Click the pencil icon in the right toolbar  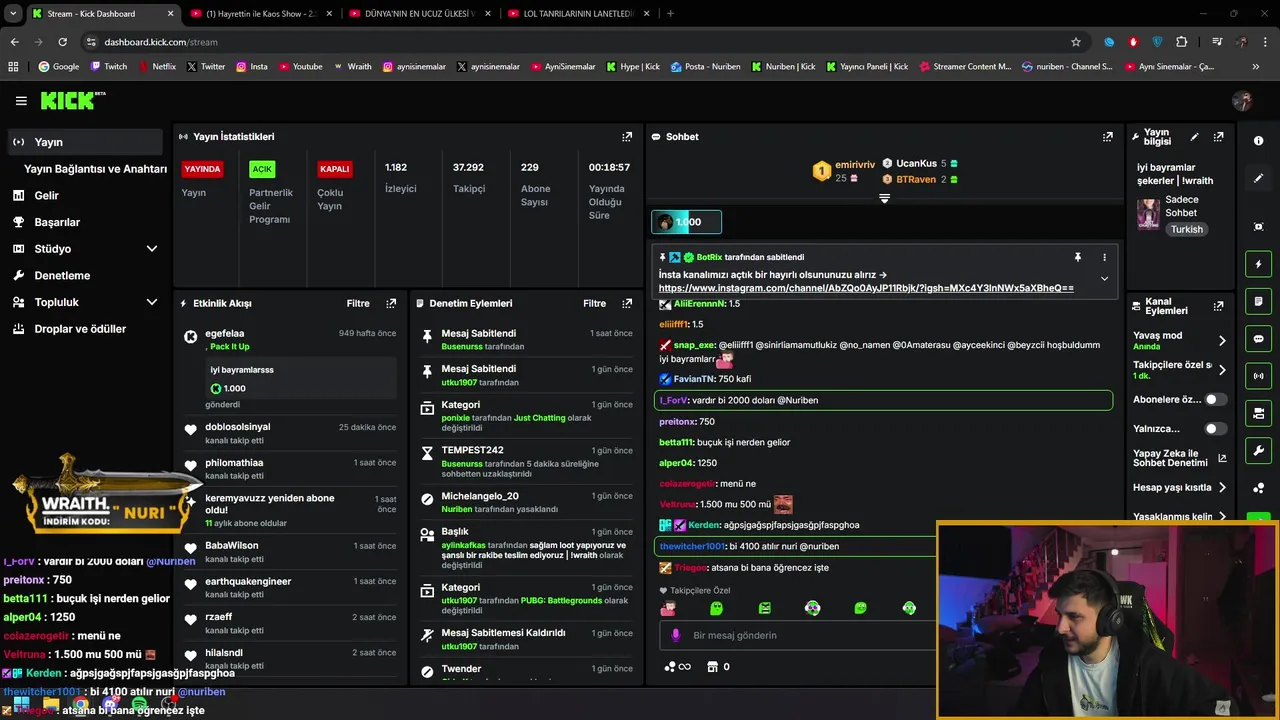click(1258, 178)
